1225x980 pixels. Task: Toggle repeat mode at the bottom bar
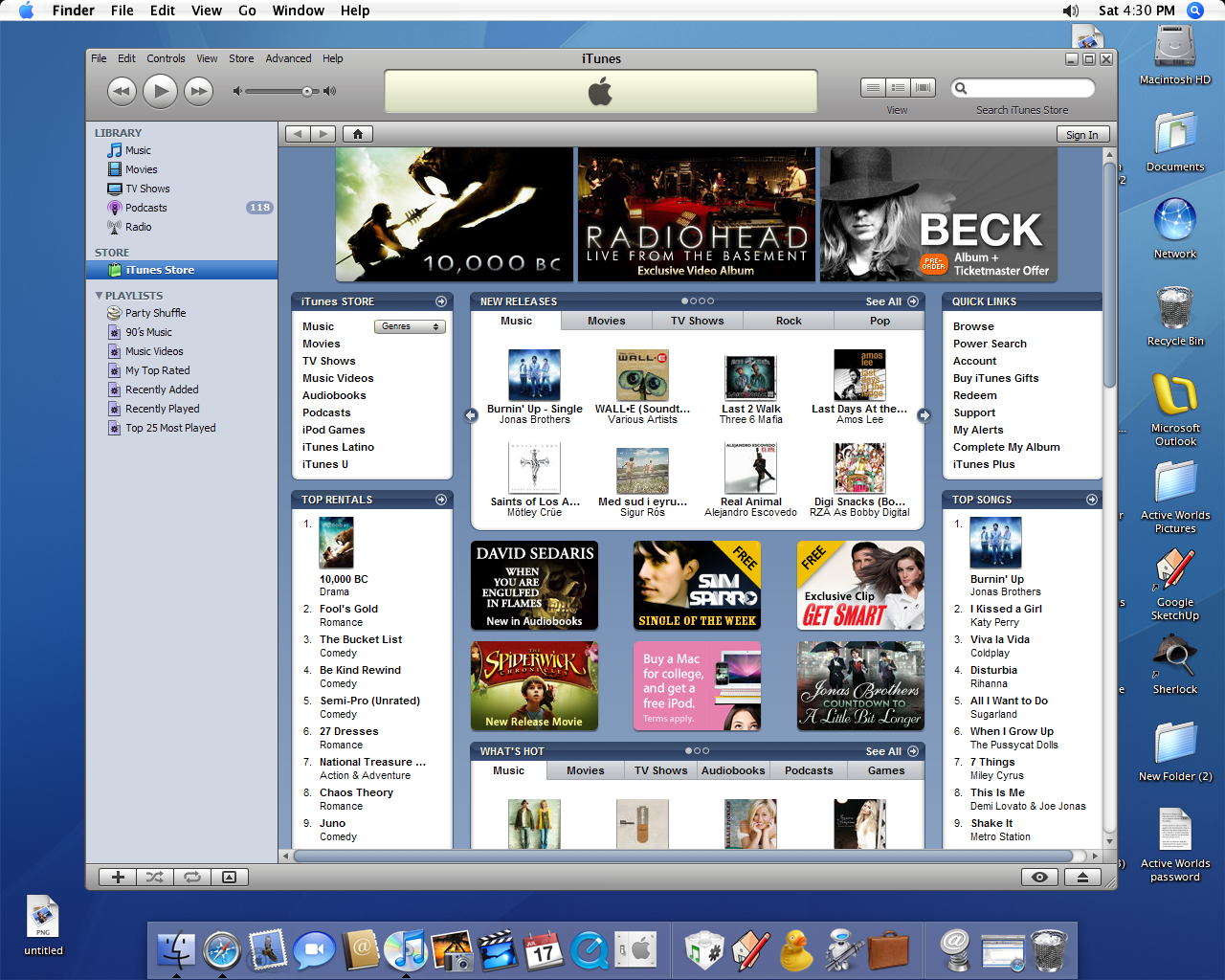tap(192, 877)
